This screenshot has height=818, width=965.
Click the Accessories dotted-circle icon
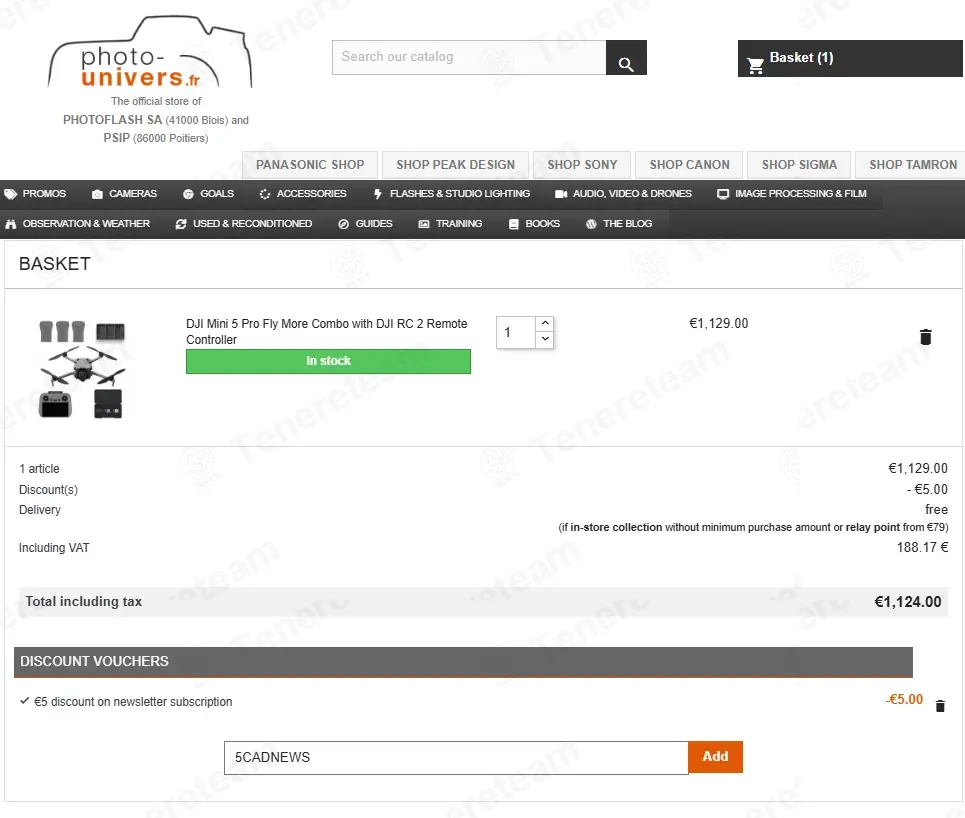coord(265,194)
